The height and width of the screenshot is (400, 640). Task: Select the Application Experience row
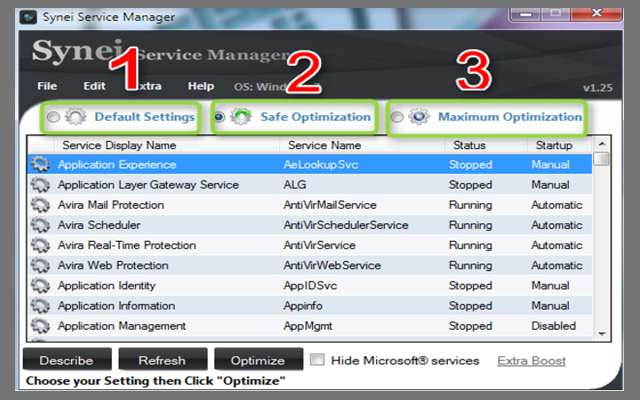310,164
